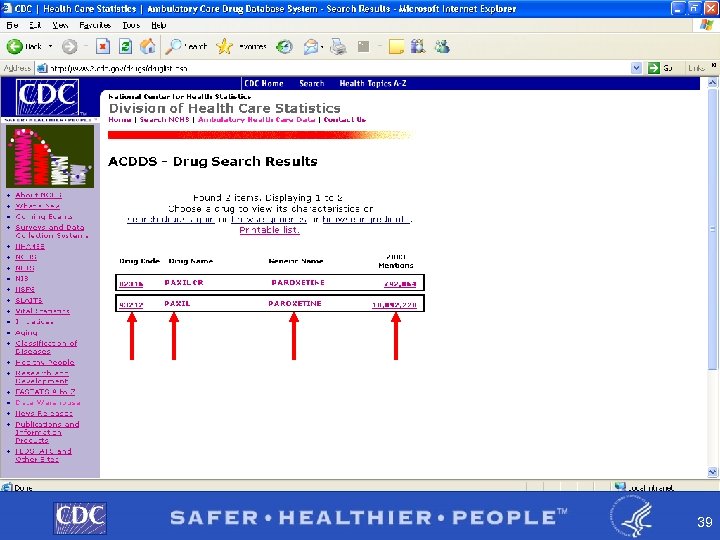The image size is (720, 540).
Task: Refresh the page with the toolbar icon
Action: 125,46
